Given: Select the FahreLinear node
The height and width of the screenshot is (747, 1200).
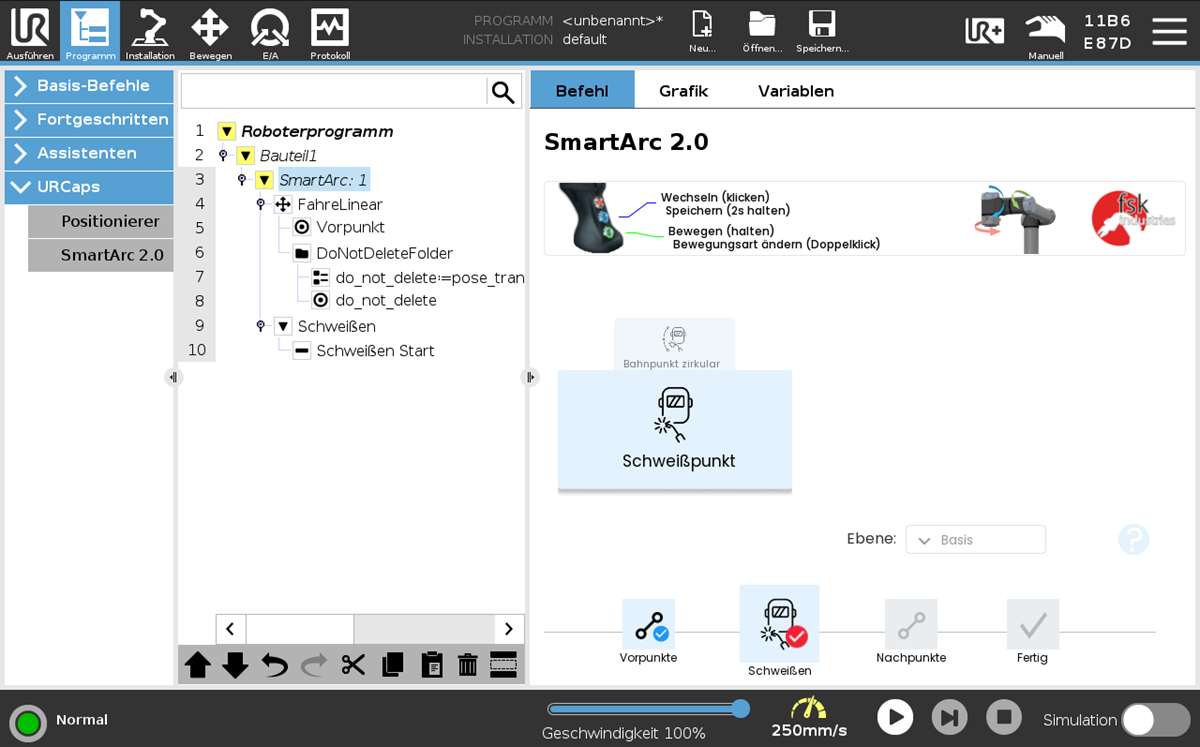Looking at the screenshot, I should pos(340,204).
